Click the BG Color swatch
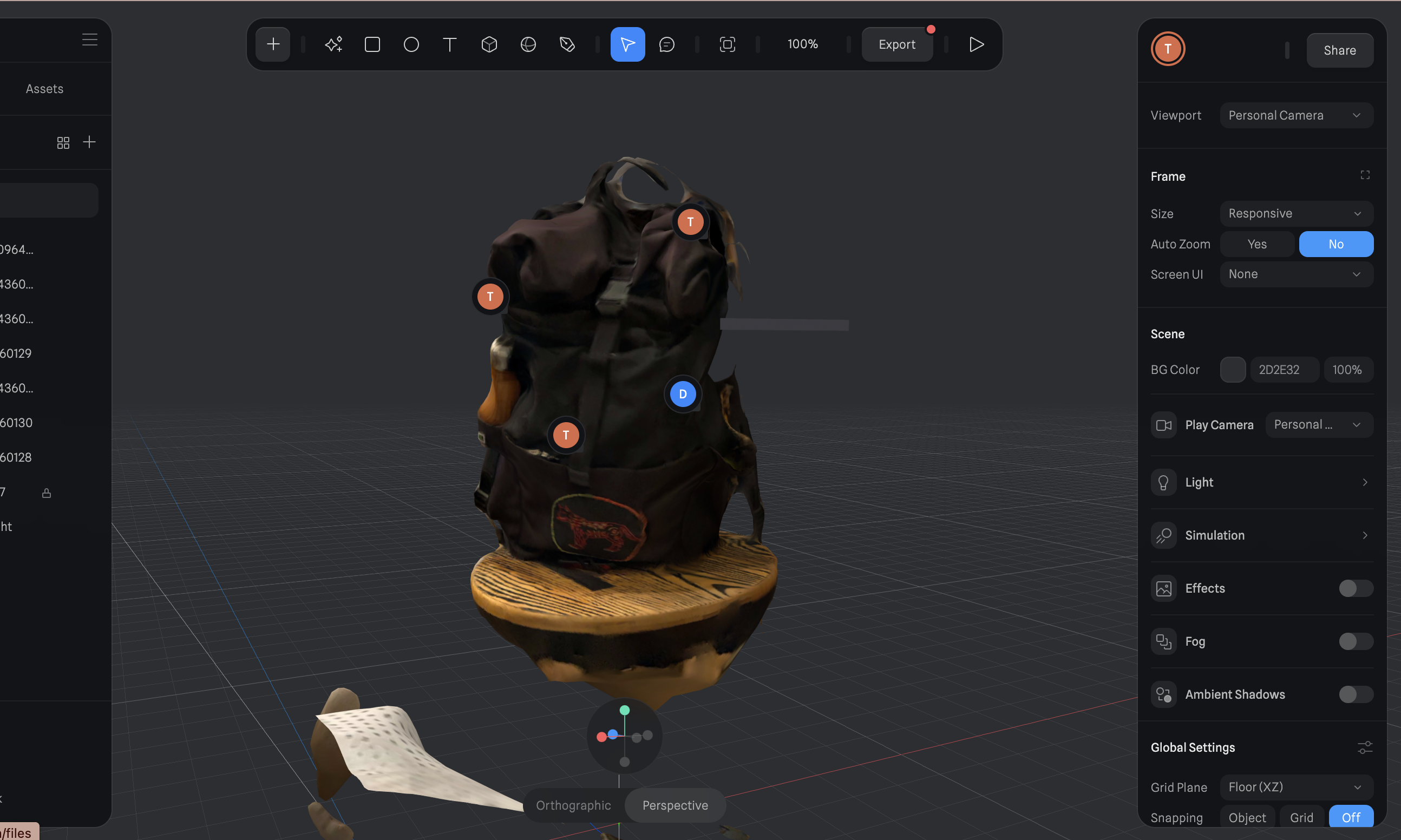Screen dimensions: 1401x840 point(1232,370)
